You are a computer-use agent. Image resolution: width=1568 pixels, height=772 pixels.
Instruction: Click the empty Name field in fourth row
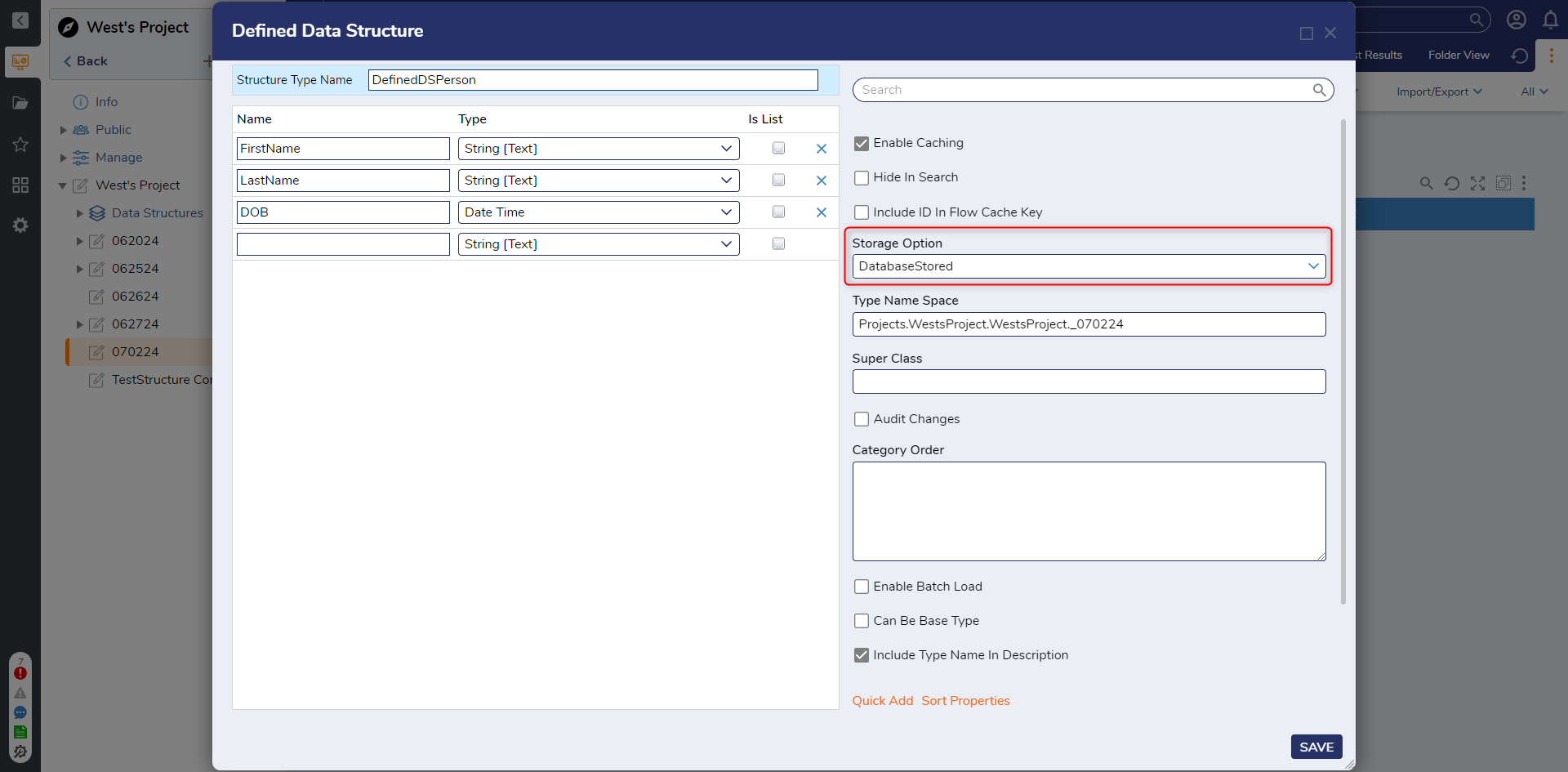coord(343,244)
